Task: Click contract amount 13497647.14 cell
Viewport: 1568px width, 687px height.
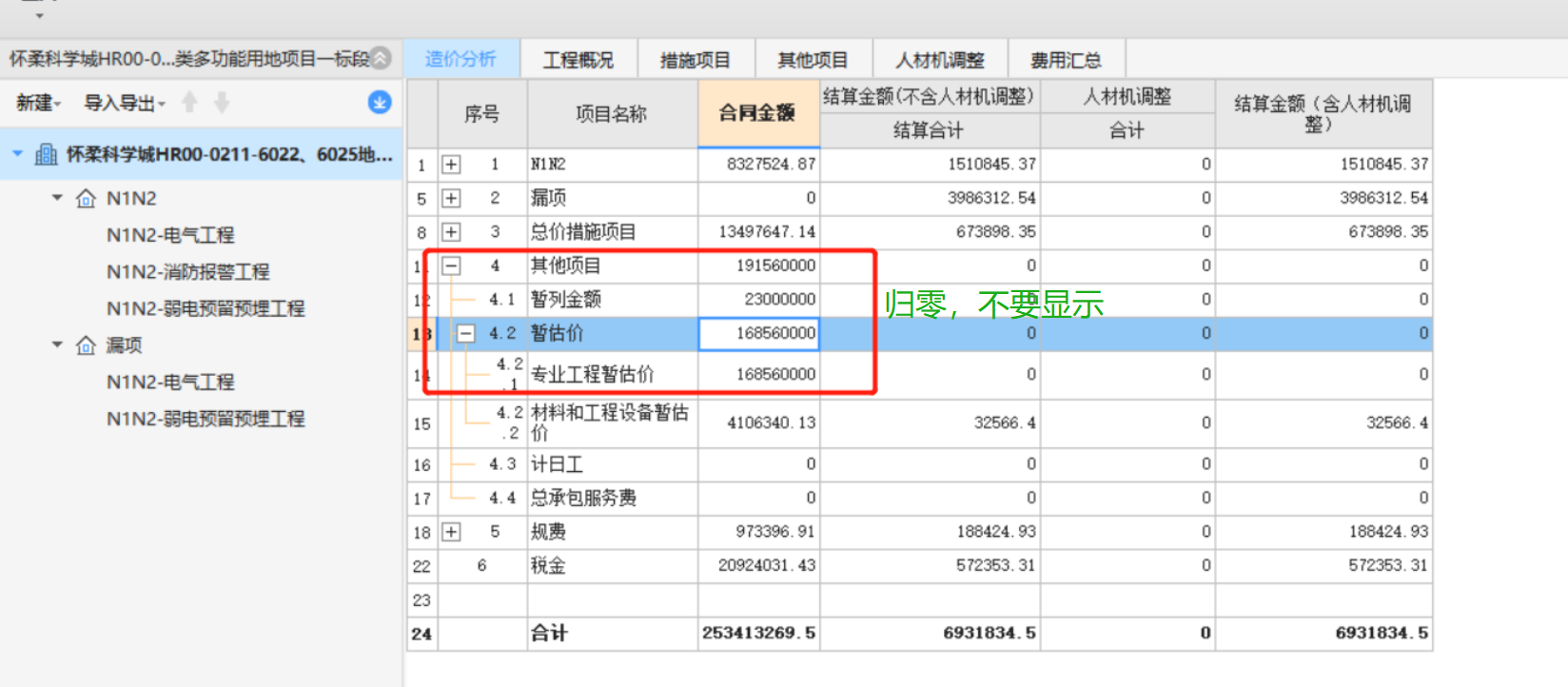Action: [x=758, y=232]
